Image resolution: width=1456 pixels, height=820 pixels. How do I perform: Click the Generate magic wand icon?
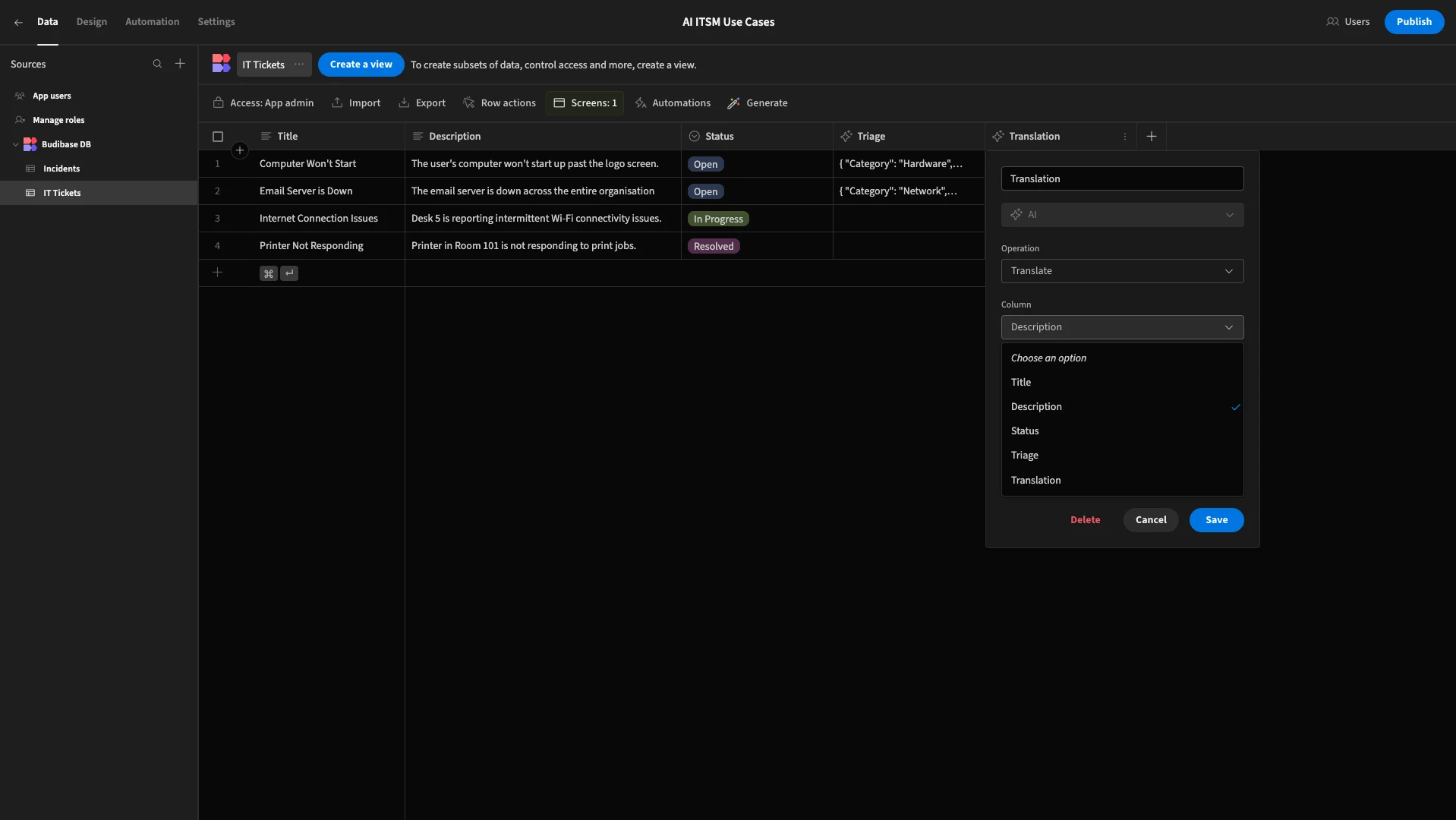[733, 103]
